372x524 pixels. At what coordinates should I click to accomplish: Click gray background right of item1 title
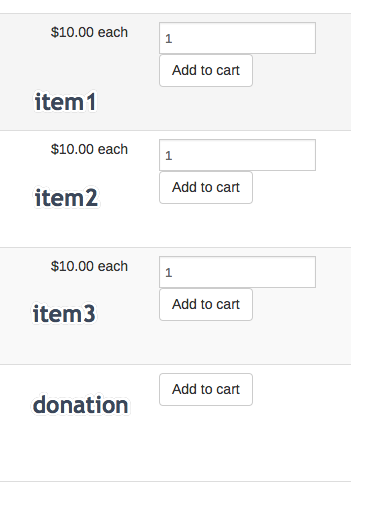[224, 107]
